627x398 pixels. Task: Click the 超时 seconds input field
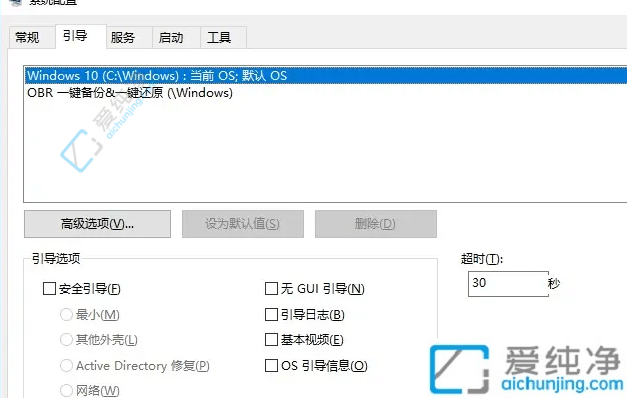point(508,284)
